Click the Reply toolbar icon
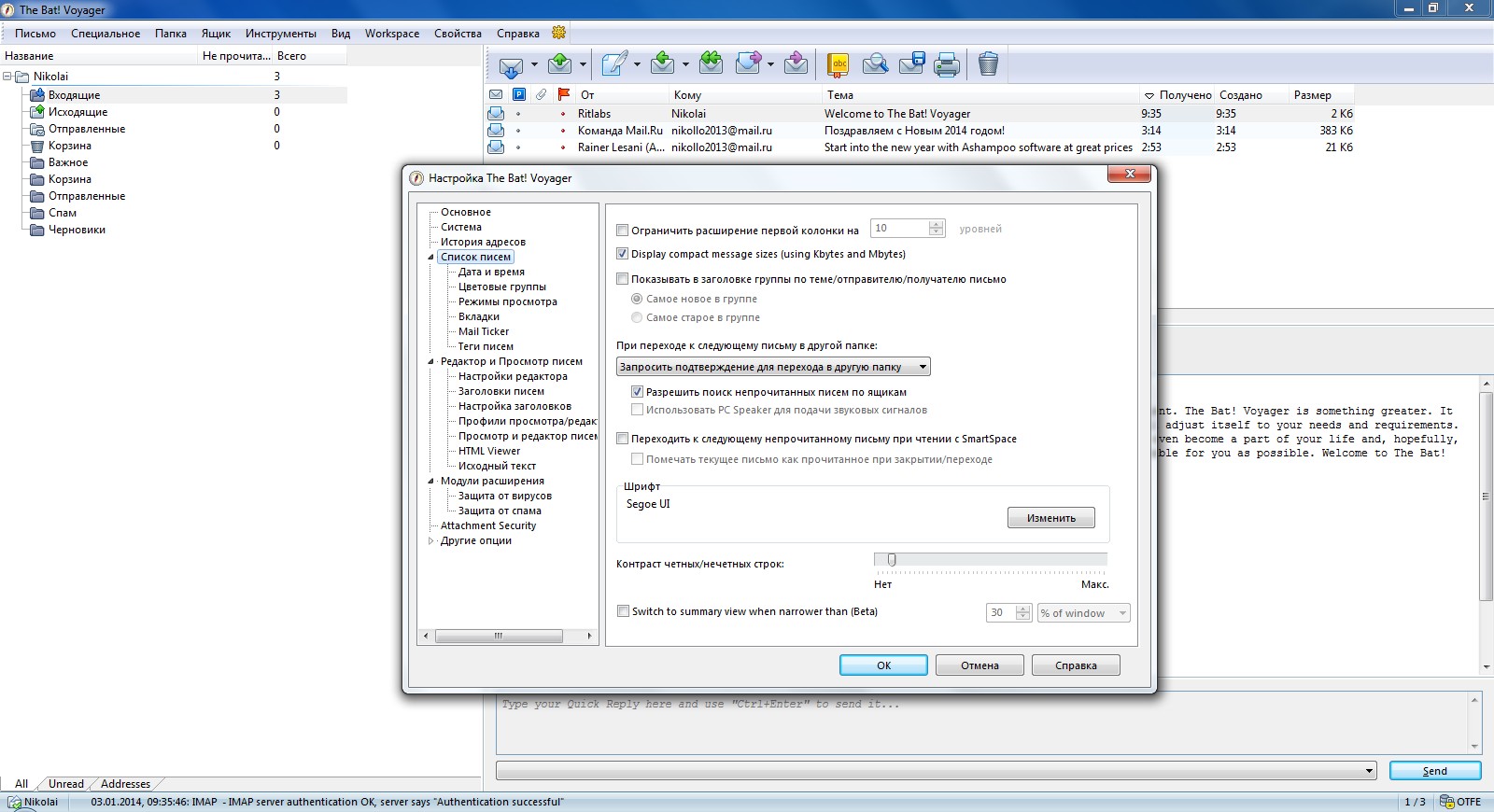The height and width of the screenshot is (812, 1494). pos(662,64)
